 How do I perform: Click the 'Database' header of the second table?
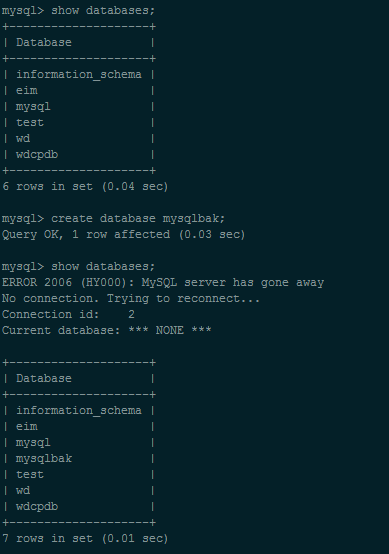[x=44, y=378]
